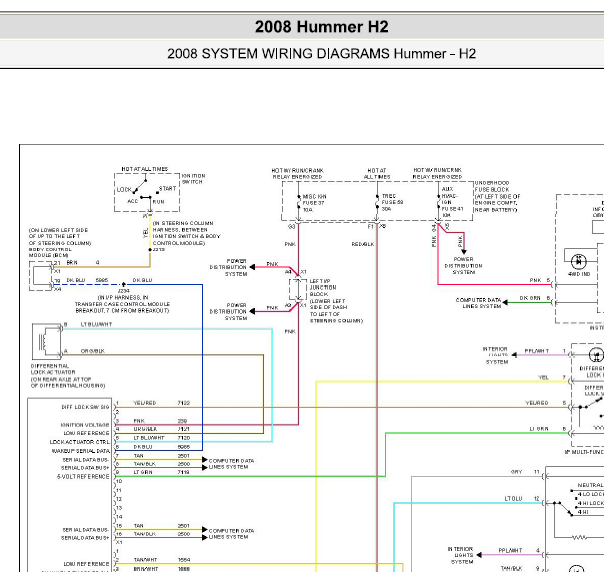Select the "LOCK" position in ignition switch
The image size is (604, 572).
pyautogui.click(x=124, y=190)
